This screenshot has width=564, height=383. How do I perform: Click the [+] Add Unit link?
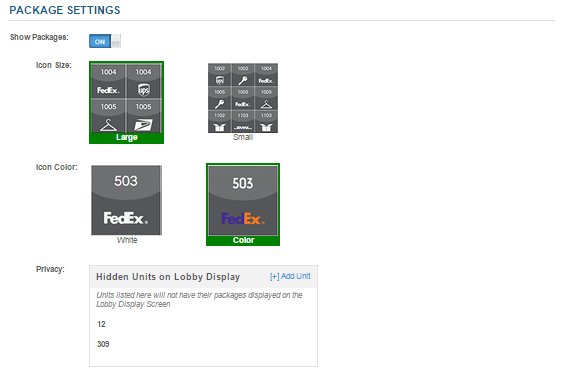coord(290,276)
